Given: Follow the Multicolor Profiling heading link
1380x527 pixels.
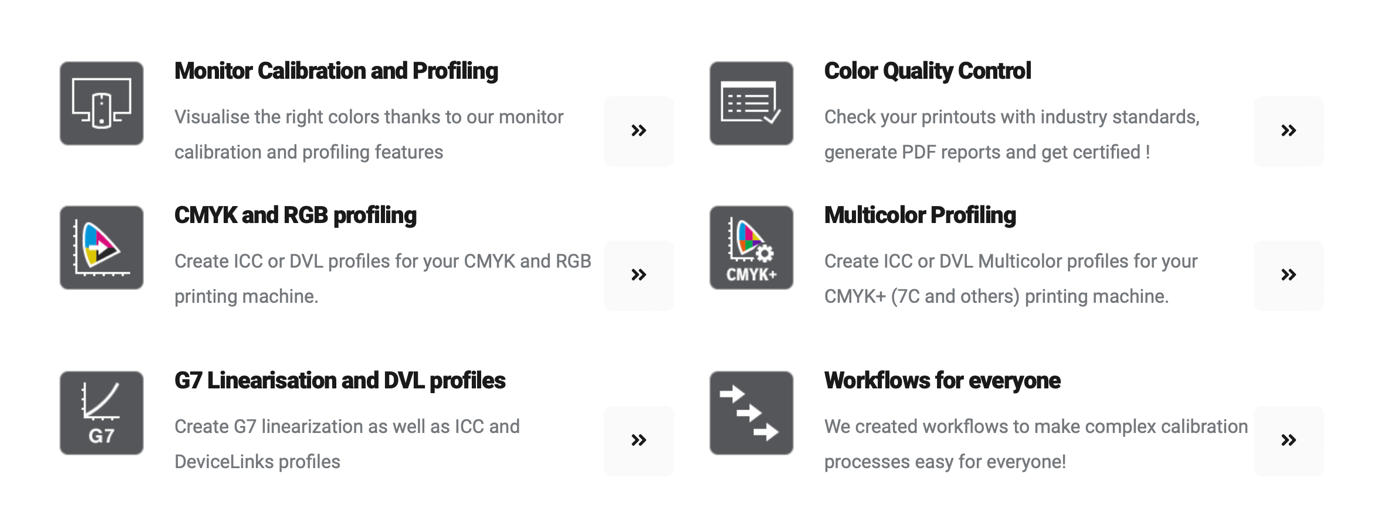Looking at the screenshot, I should tap(919, 215).
